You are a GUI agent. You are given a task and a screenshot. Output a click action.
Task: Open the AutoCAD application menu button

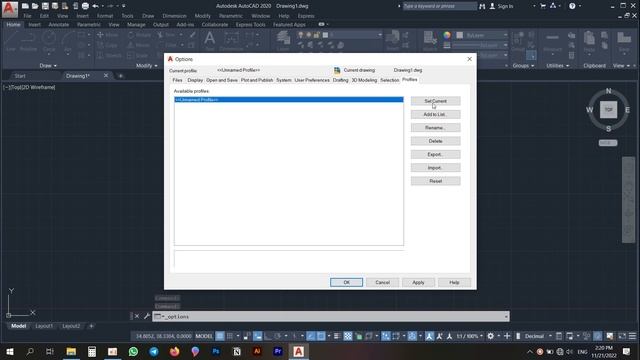9,9
